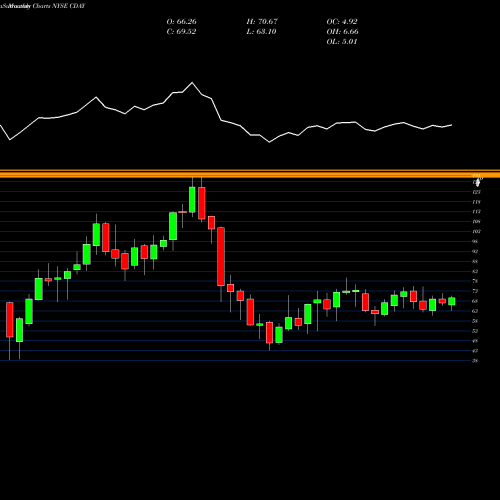Viewport: 500px width, 500px height.
Task: Select the green candlestick at the chart's highest peak
Action: click(x=192, y=200)
